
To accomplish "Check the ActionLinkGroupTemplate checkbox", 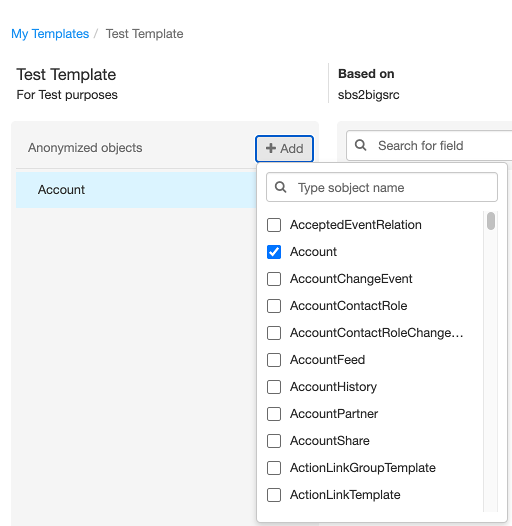I will click(274, 468).
